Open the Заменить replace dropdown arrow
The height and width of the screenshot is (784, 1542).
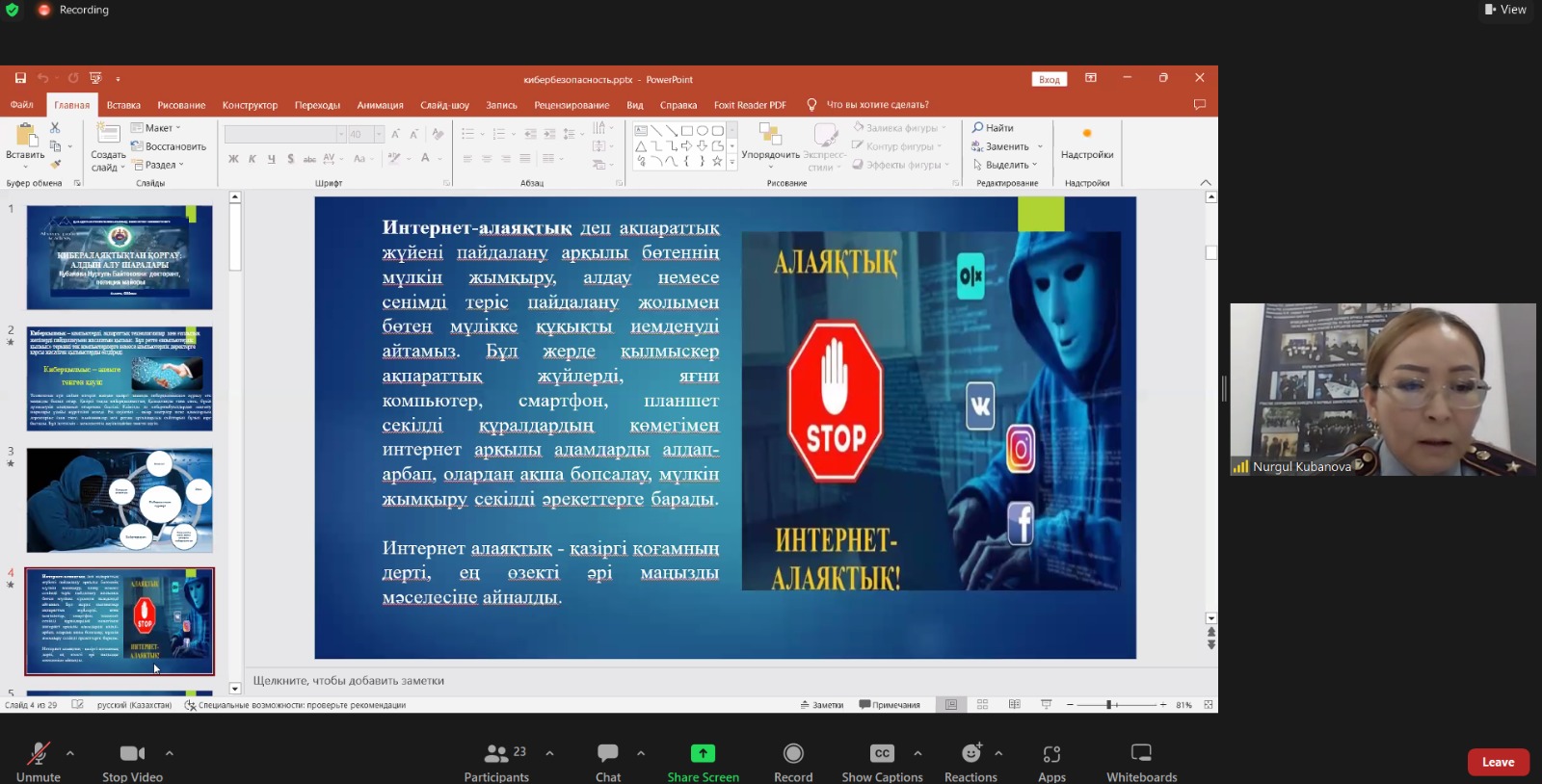coord(1040,146)
